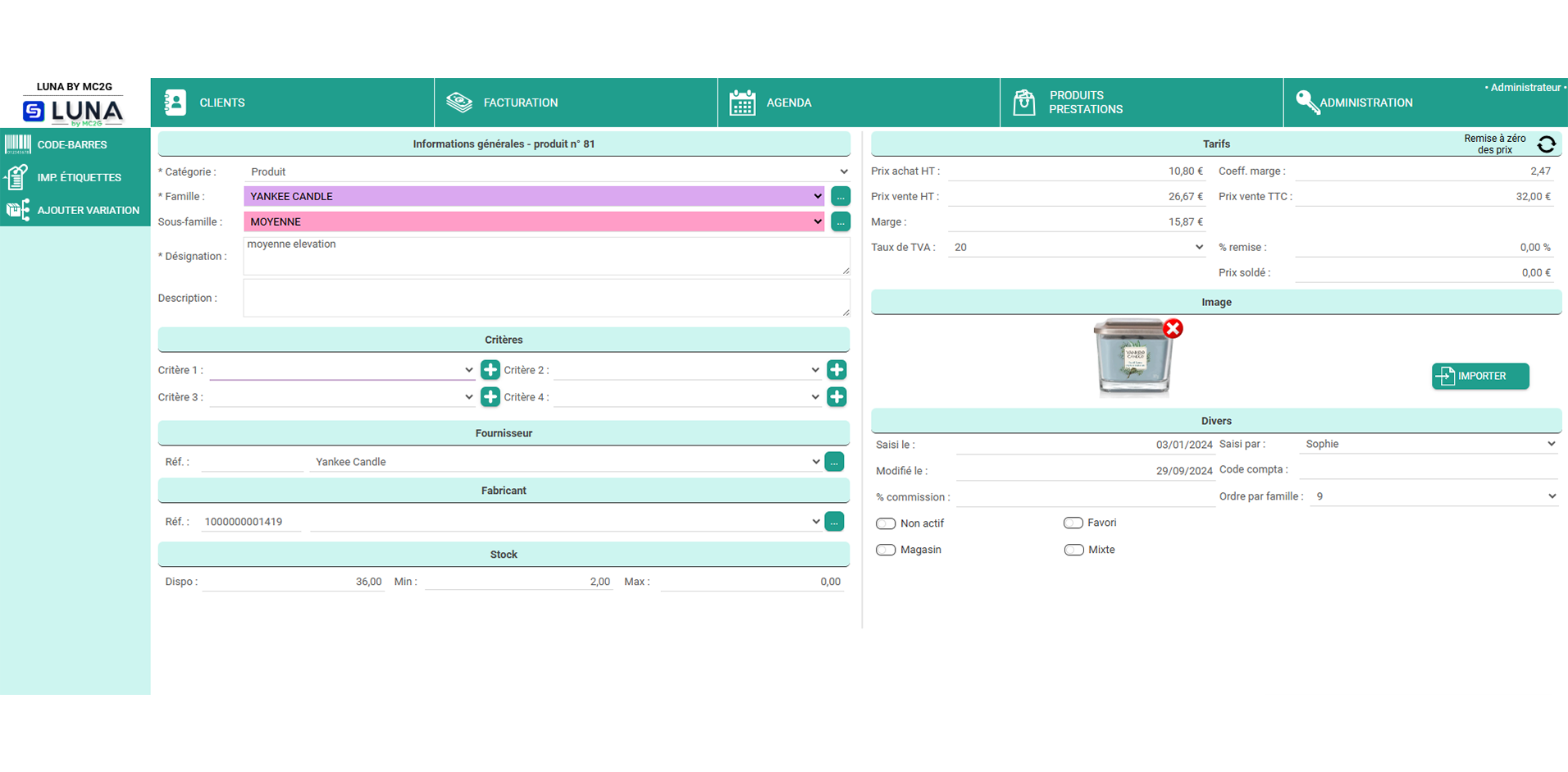The height and width of the screenshot is (772, 1568).
Task: Open Fournisseur ellipsis button
Action: (x=834, y=462)
